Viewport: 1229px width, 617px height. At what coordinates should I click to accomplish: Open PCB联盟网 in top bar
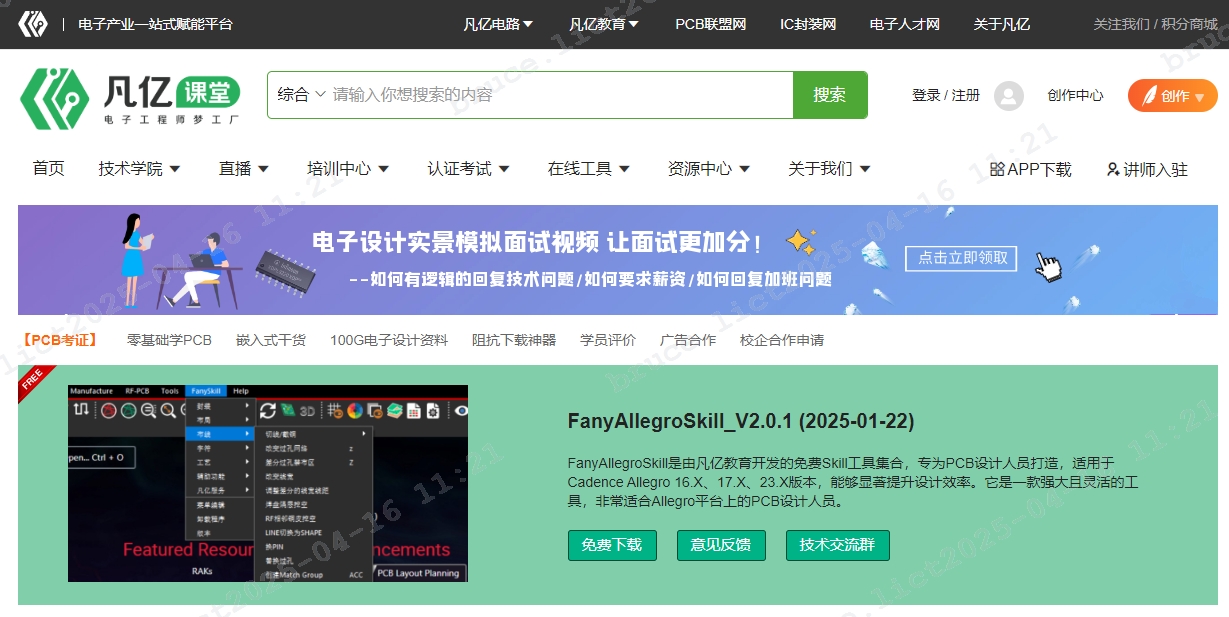click(711, 24)
